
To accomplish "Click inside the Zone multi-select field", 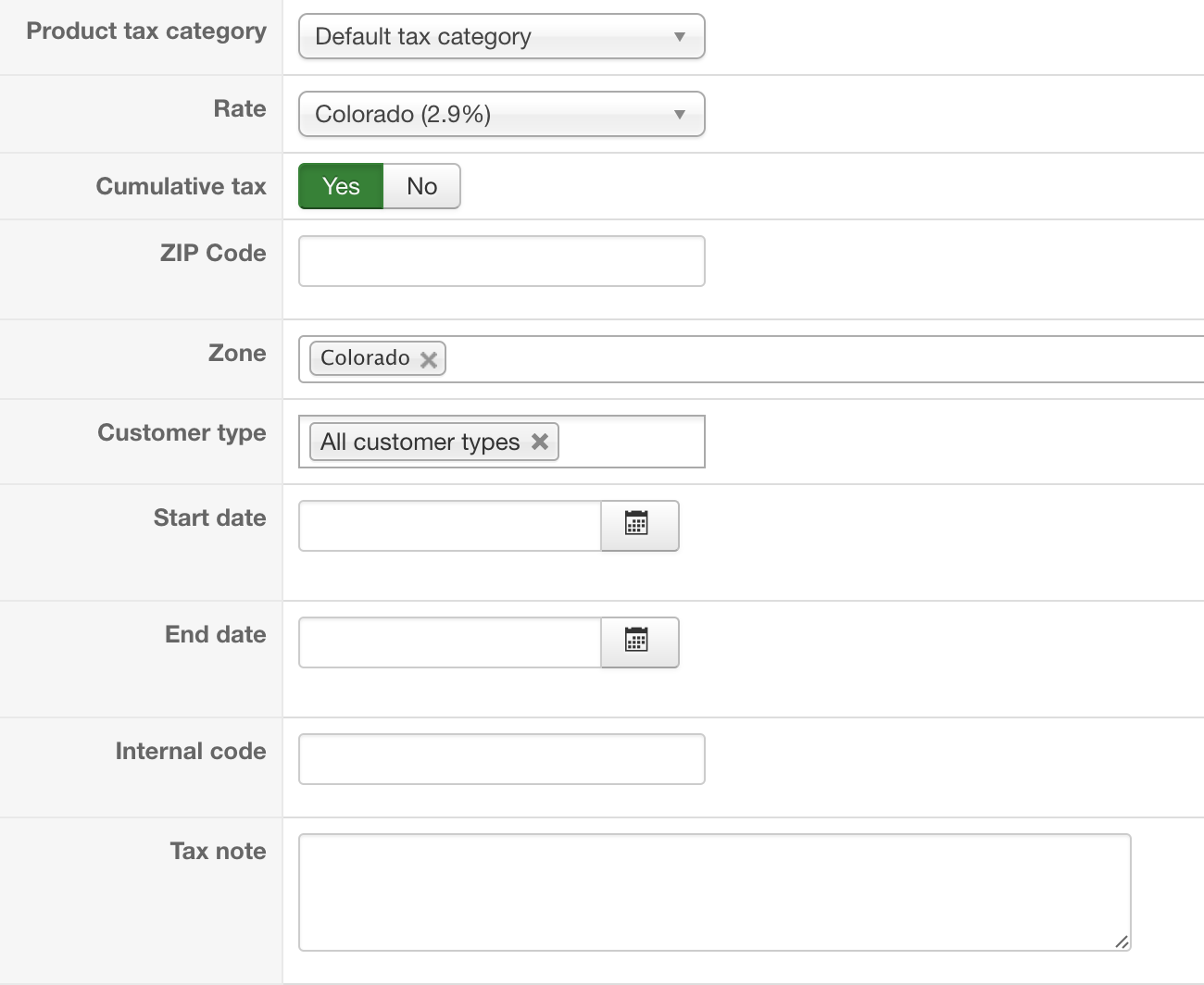I will pos(787,359).
